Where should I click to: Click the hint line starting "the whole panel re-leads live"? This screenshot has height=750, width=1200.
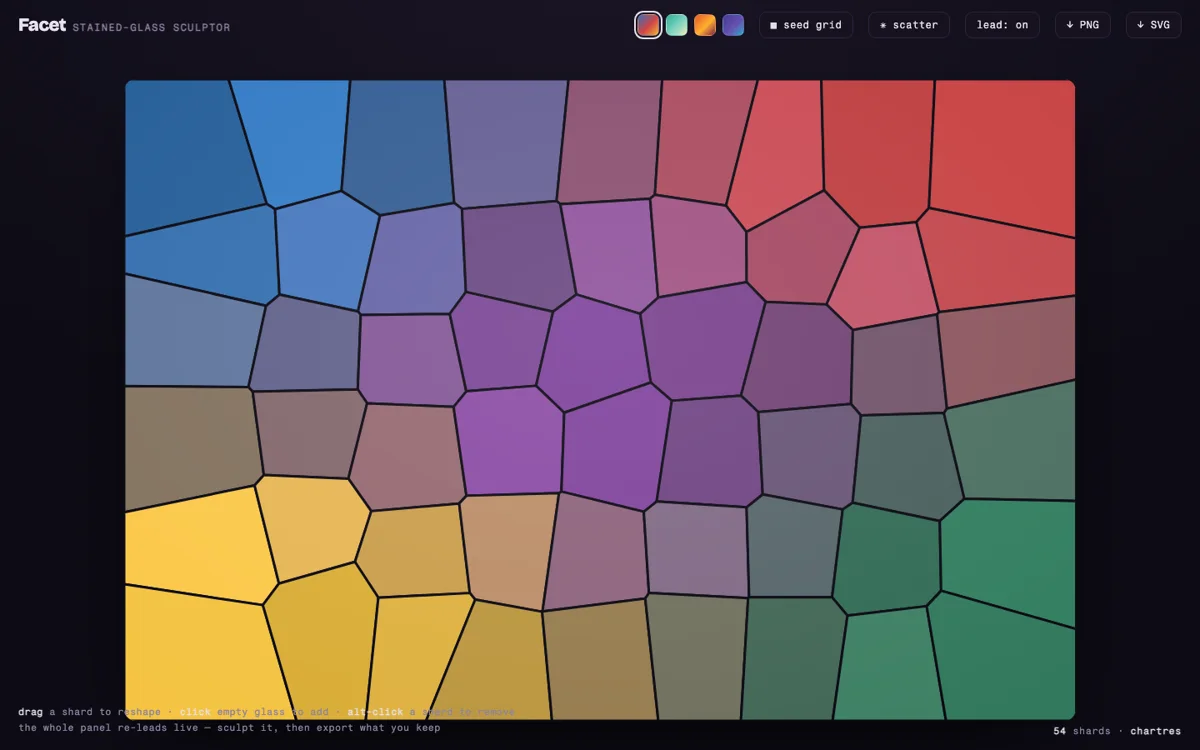pyautogui.click(x=229, y=727)
